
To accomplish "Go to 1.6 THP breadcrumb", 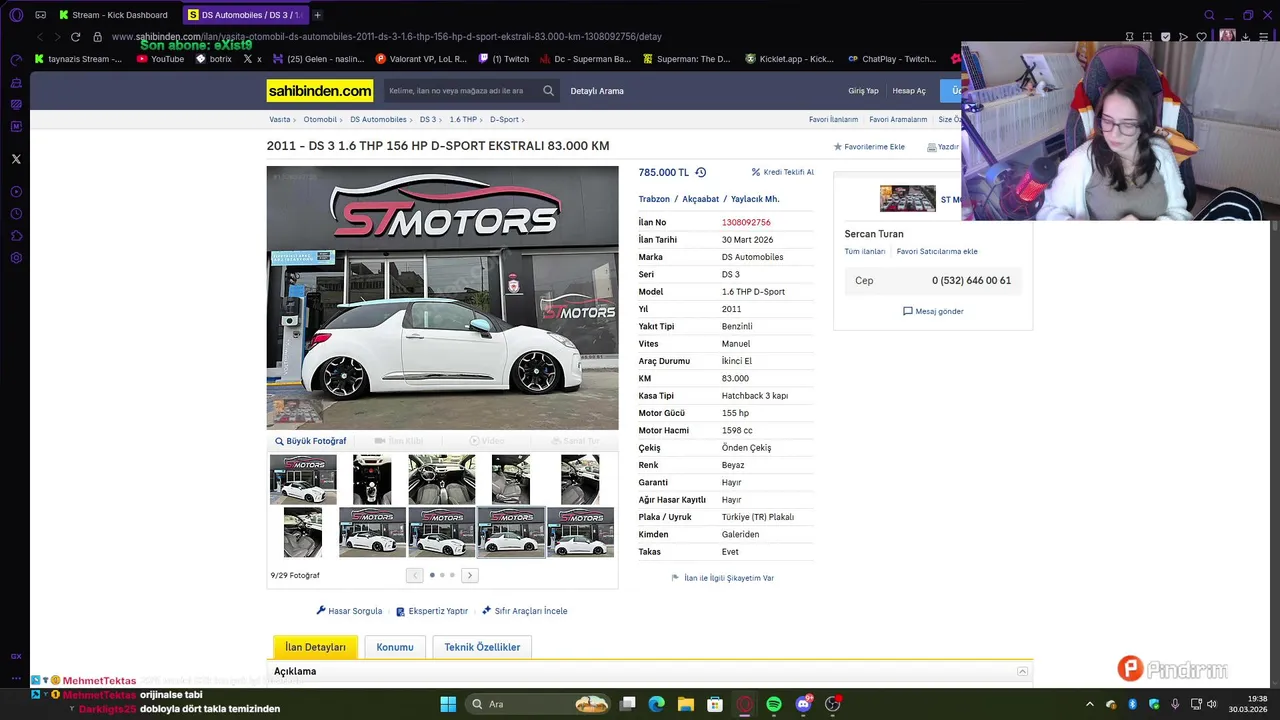I will pyautogui.click(x=463, y=120).
